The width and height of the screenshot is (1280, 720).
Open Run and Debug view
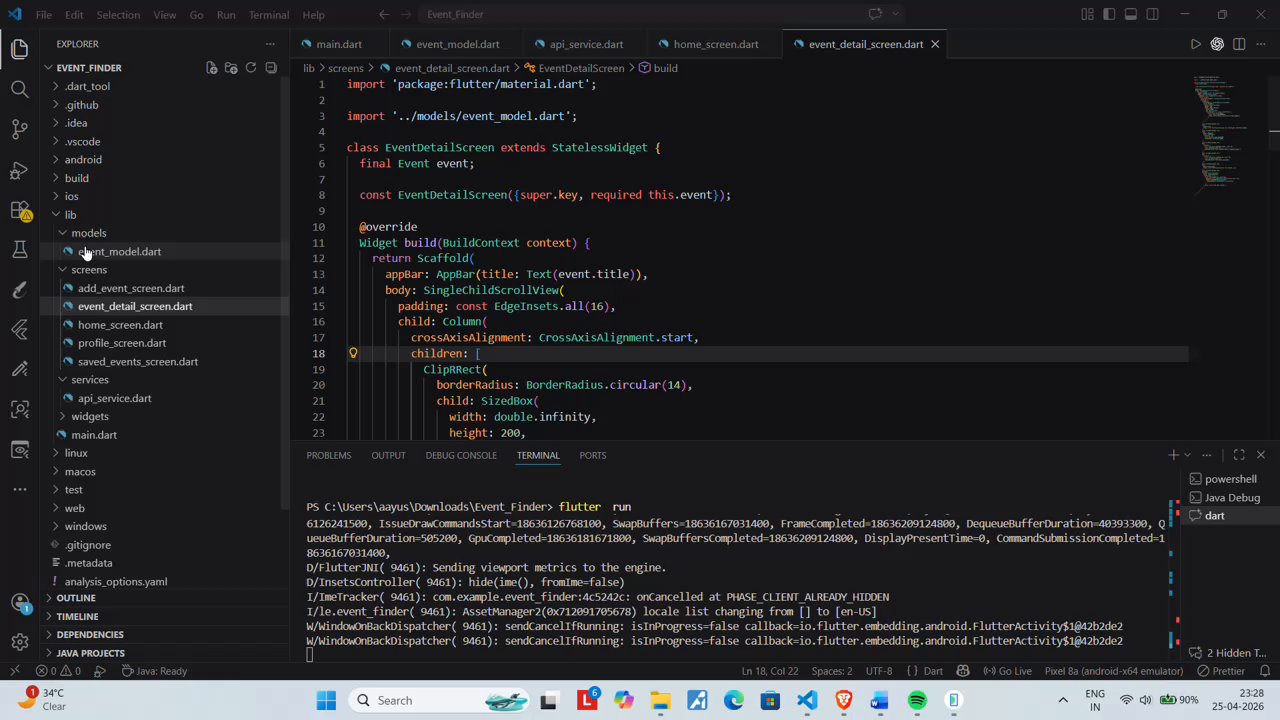[x=19, y=170]
